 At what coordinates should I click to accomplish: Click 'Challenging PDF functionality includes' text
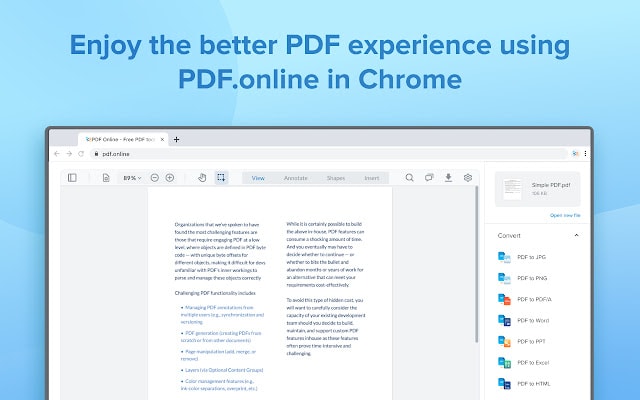[215, 293]
